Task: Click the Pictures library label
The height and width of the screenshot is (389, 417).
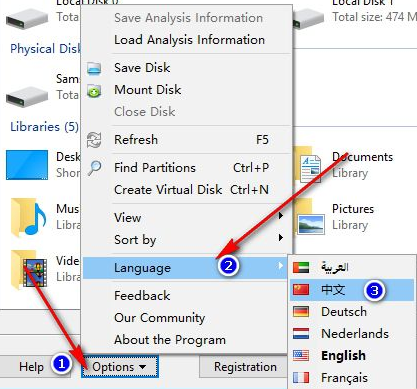Action: [x=353, y=209]
